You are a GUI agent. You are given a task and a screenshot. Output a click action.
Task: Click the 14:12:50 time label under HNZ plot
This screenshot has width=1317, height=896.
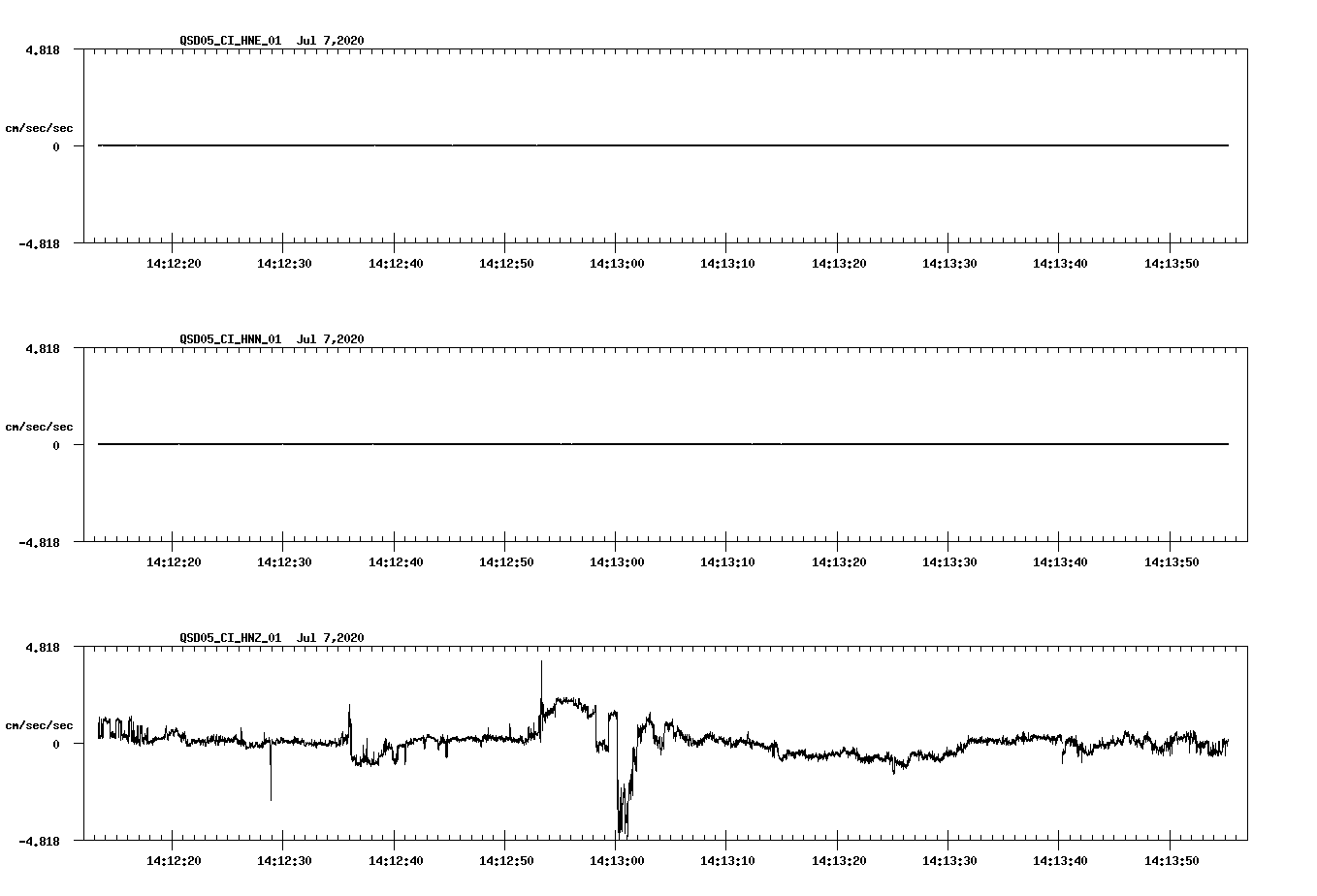click(x=506, y=861)
